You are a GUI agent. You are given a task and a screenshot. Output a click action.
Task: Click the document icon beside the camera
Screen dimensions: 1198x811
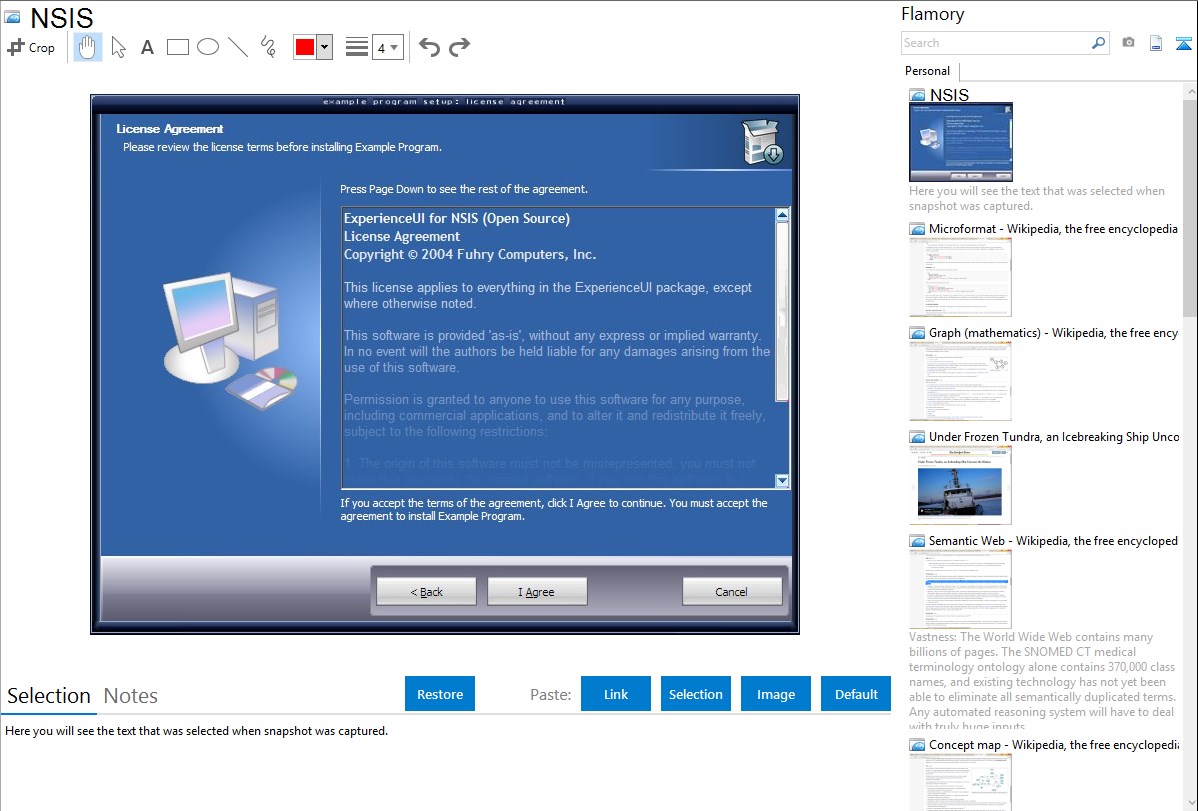(x=1156, y=43)
